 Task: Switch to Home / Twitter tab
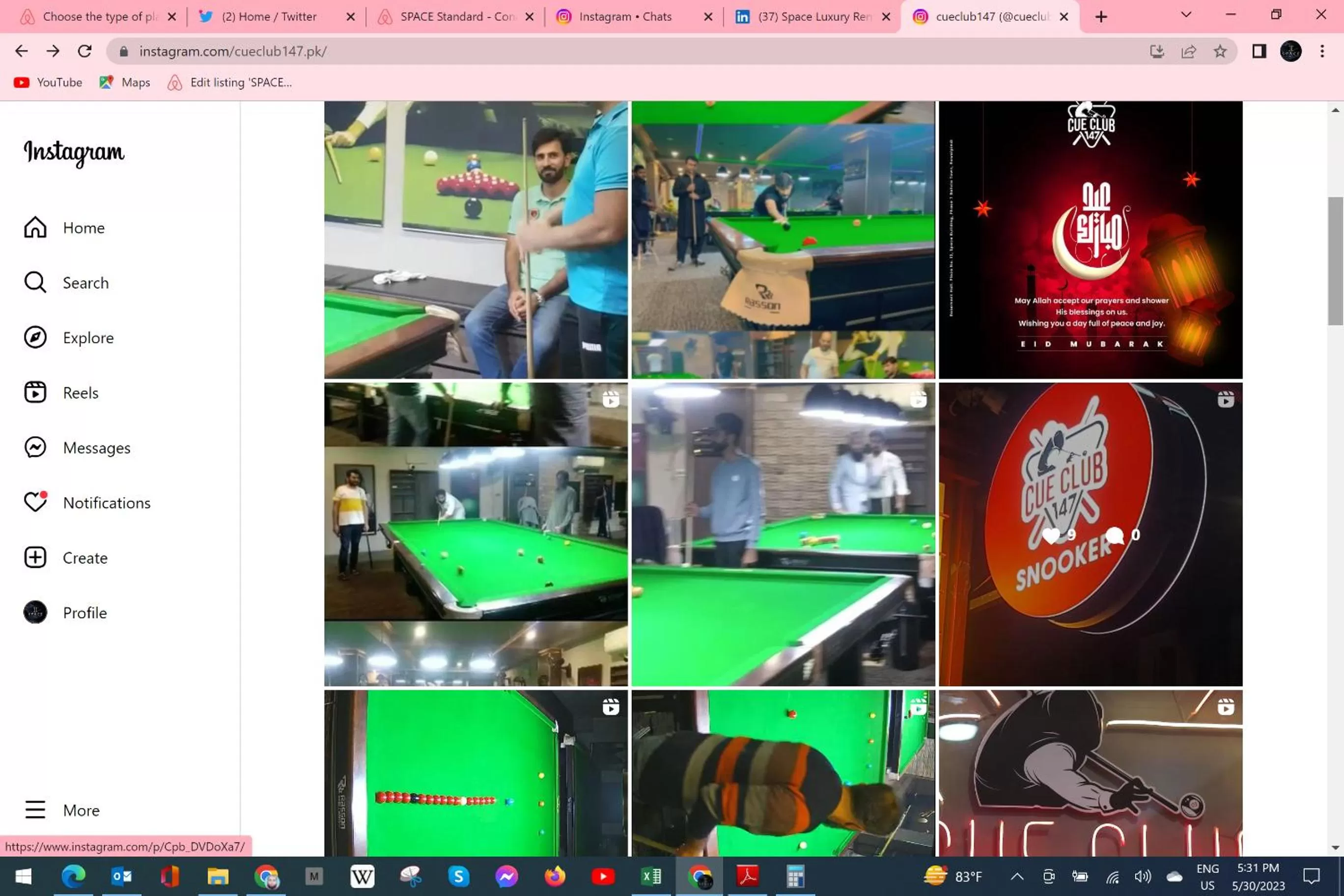[x=269, y=17]
